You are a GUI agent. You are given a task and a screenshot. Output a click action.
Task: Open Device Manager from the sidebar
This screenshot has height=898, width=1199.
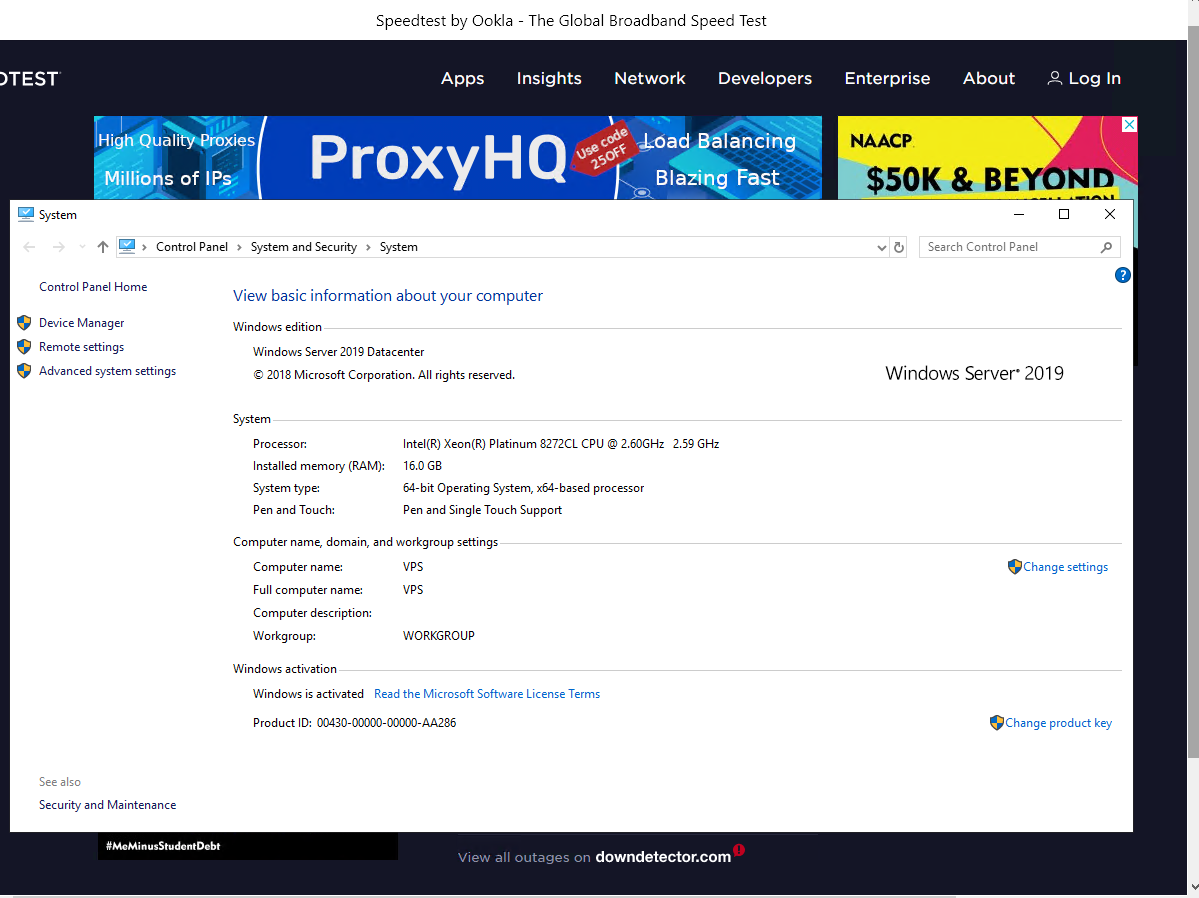pos(81,323)
